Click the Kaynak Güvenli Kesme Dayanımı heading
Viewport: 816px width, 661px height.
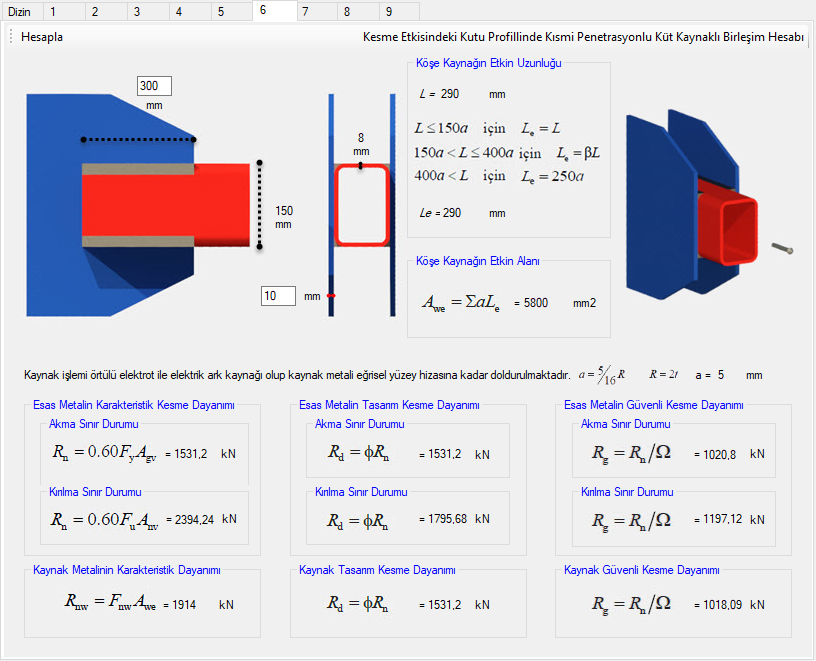pyautogui.click(x=642, y=570)
